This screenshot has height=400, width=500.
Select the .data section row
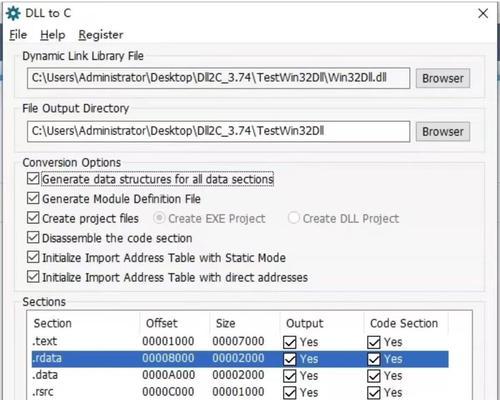(240, 375)
